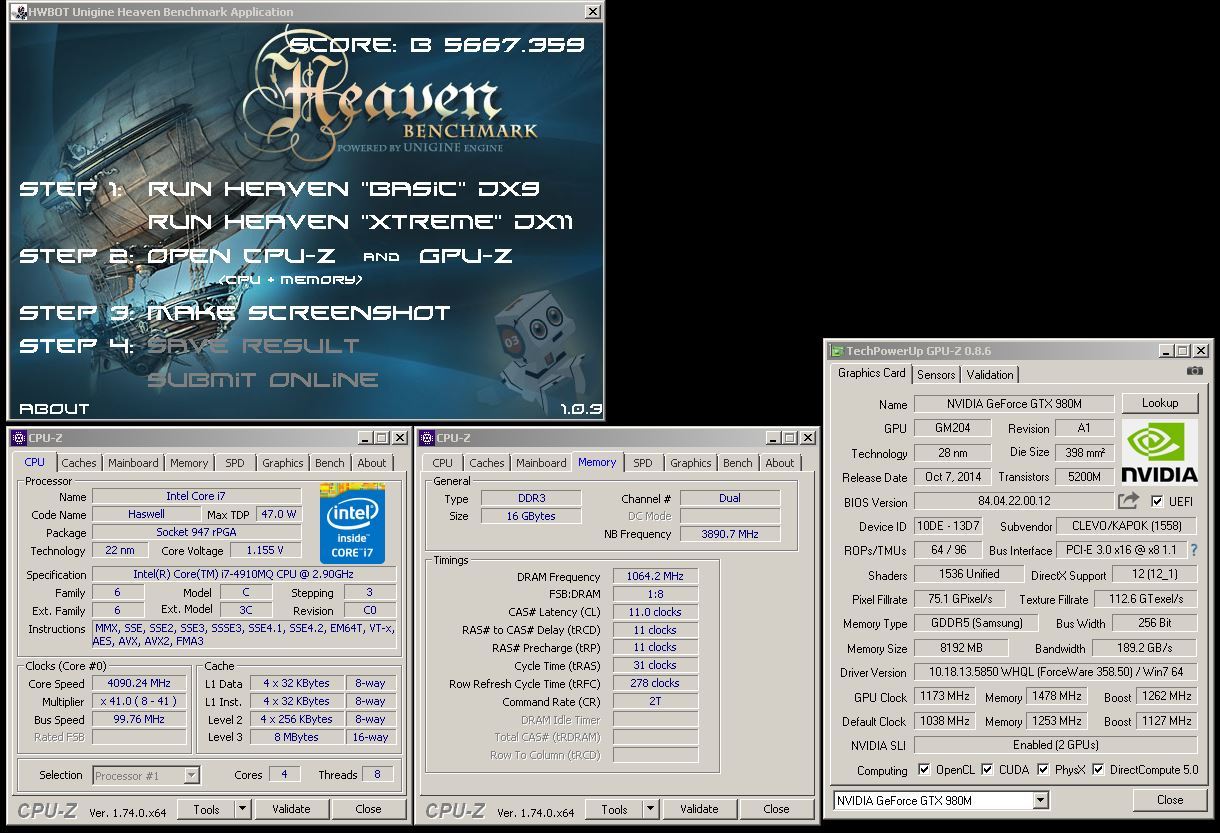1220x833 pixels.
Task: Click the GPU-Z title bar icon
Action: click(837, 351)
